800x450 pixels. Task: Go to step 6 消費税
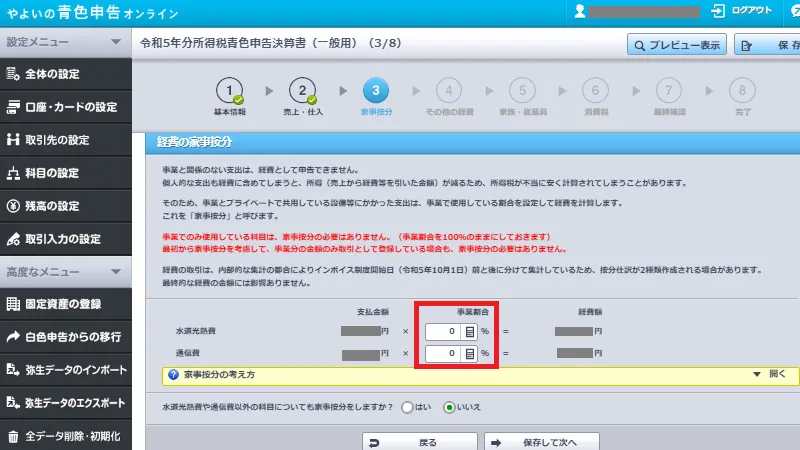coord(596,96)
